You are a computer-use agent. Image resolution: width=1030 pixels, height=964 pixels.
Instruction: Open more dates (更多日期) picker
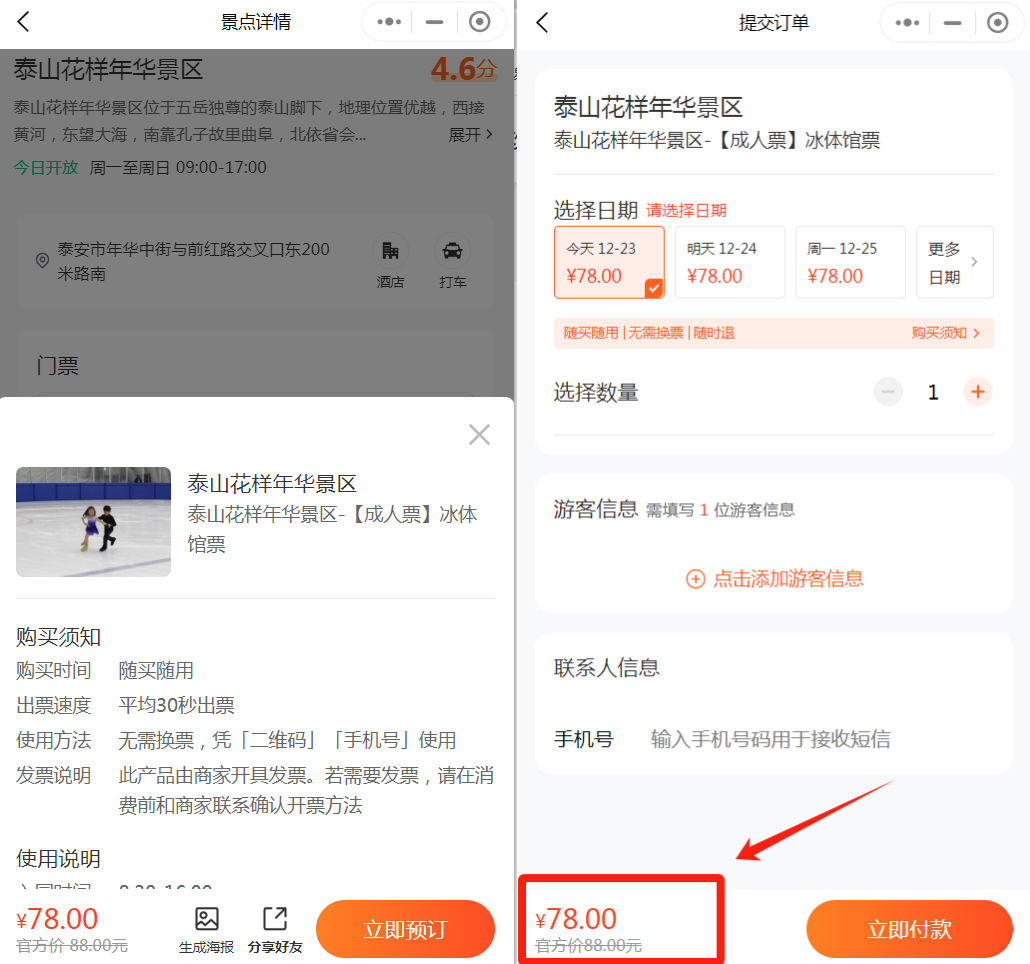(954, 263)
